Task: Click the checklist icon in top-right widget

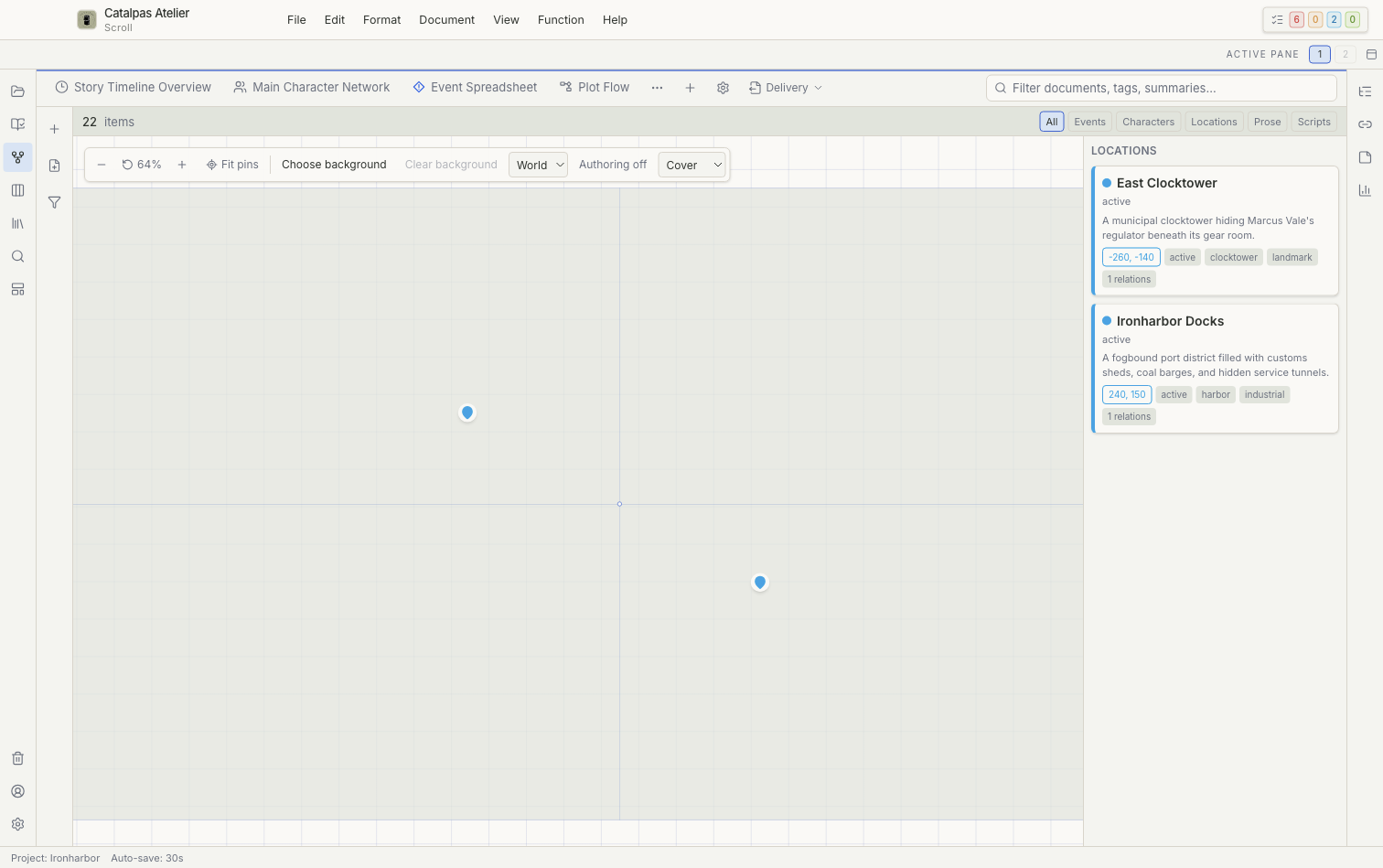Action: (1277, 19)
